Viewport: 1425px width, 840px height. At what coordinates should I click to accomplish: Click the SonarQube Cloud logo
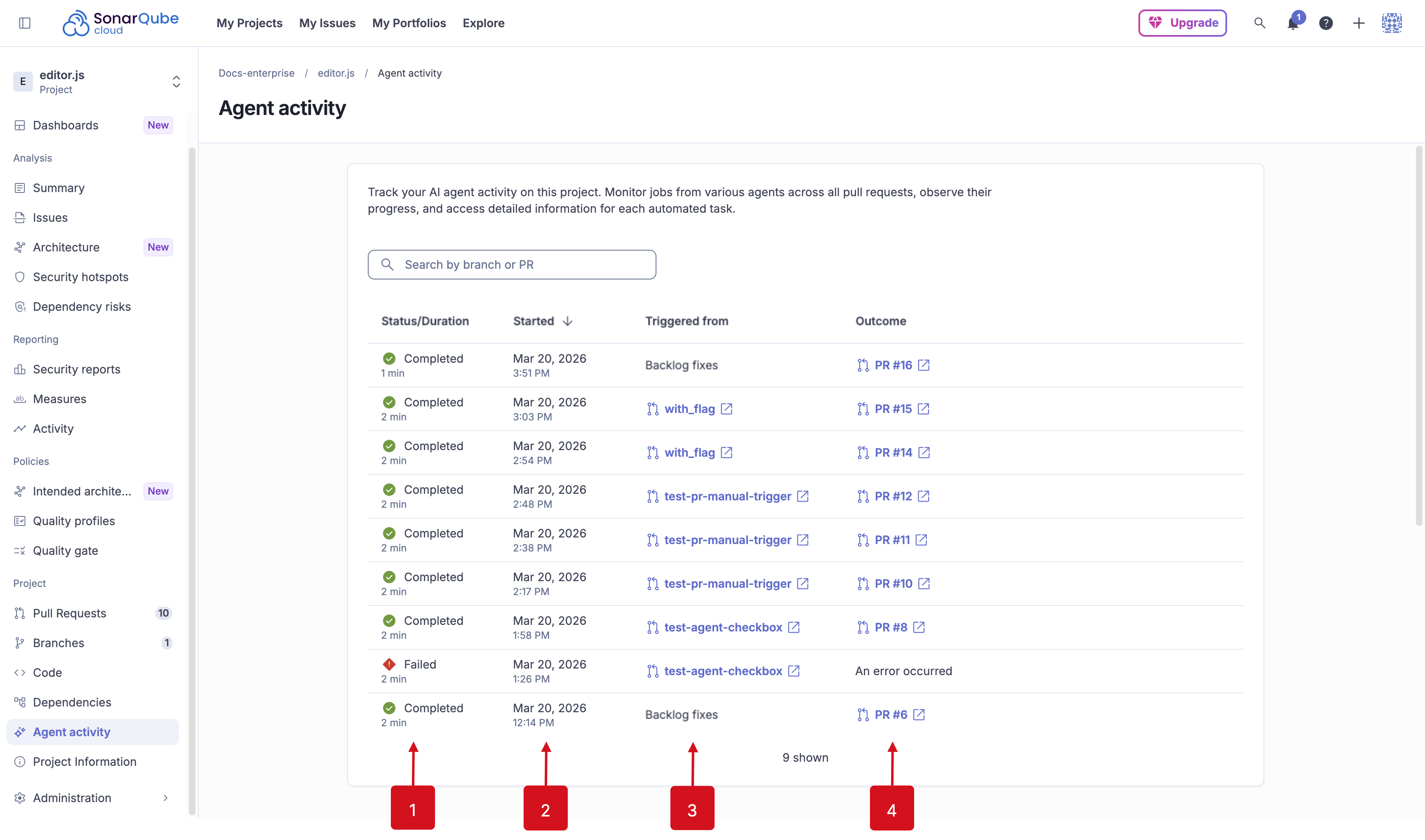pos(120,23)
